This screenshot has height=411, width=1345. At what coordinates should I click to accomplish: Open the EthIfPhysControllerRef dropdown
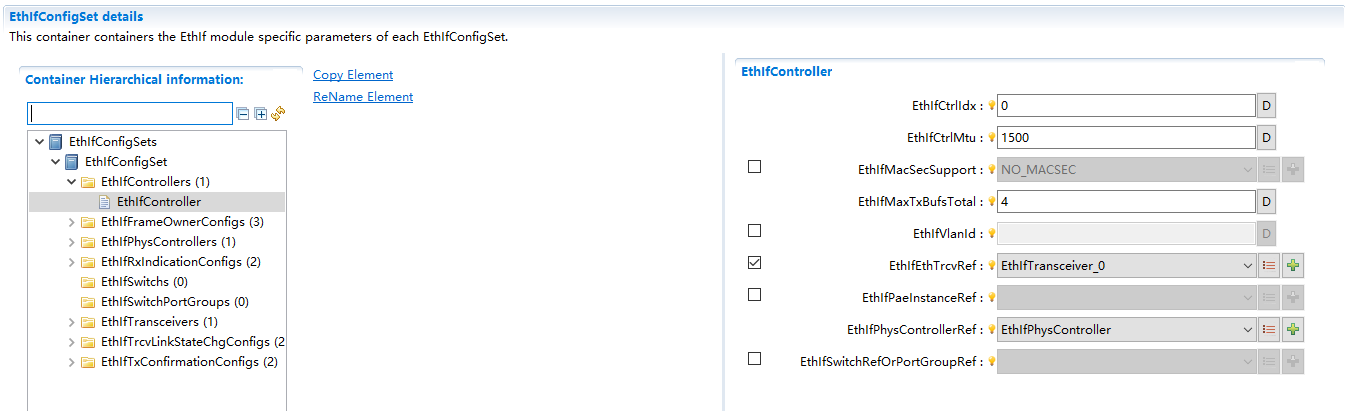pos(1247,330)
